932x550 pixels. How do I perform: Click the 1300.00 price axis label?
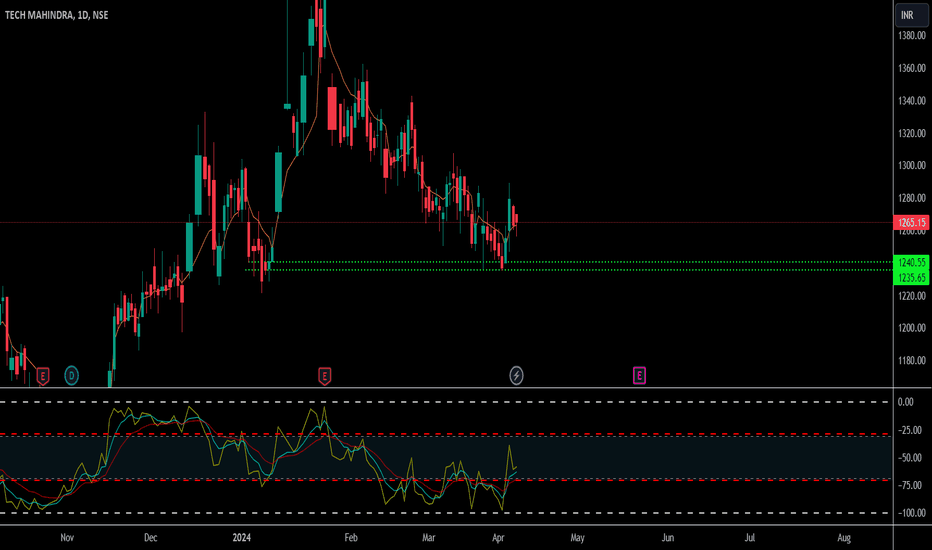(x=912, y=165)
